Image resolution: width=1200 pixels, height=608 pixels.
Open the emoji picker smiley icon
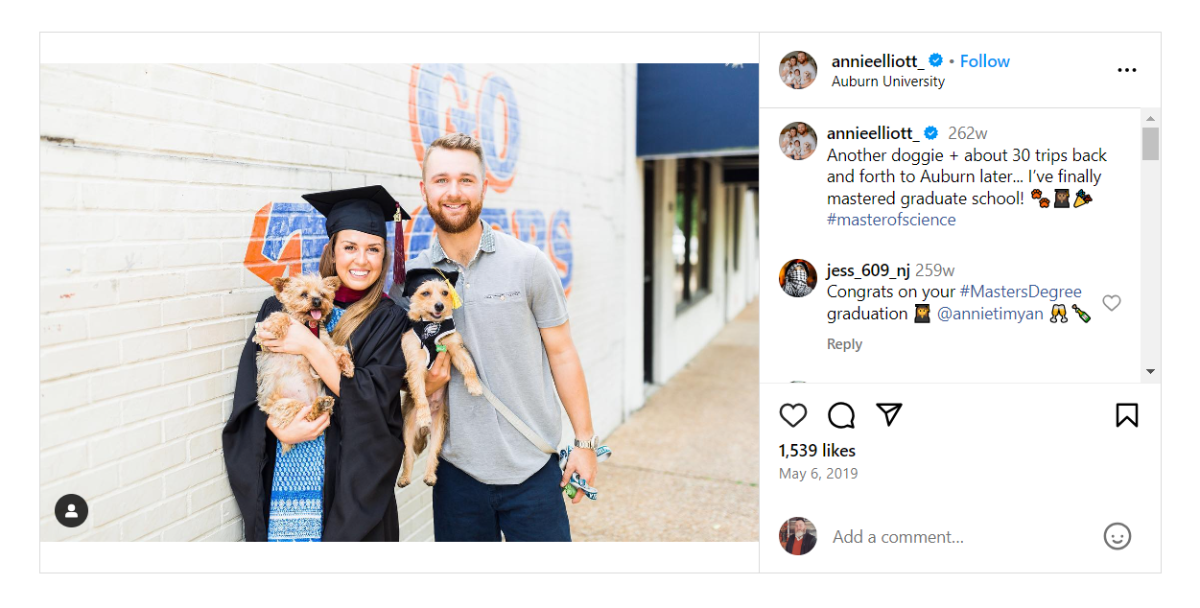point(1117,536)
